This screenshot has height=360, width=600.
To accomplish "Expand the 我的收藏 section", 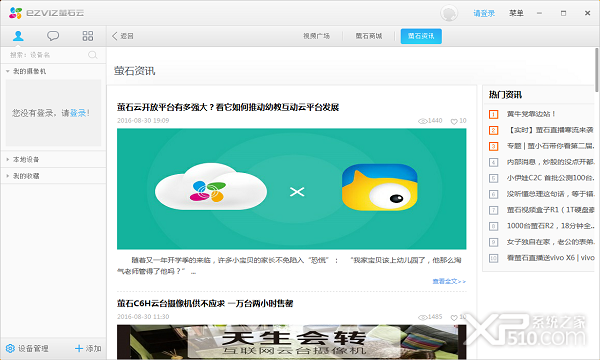I will pos(8,176).
